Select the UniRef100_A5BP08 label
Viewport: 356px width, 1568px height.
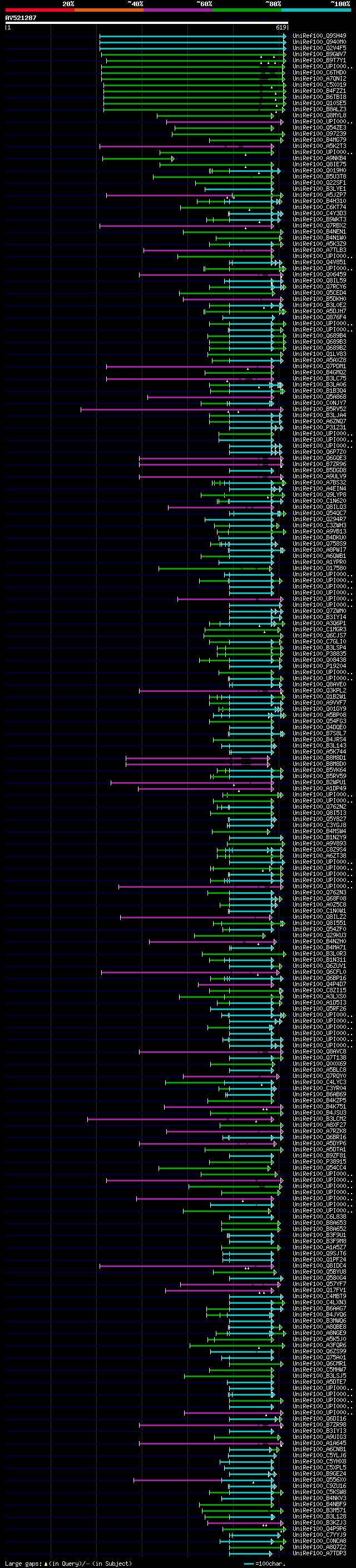click(x=319, y=715)
